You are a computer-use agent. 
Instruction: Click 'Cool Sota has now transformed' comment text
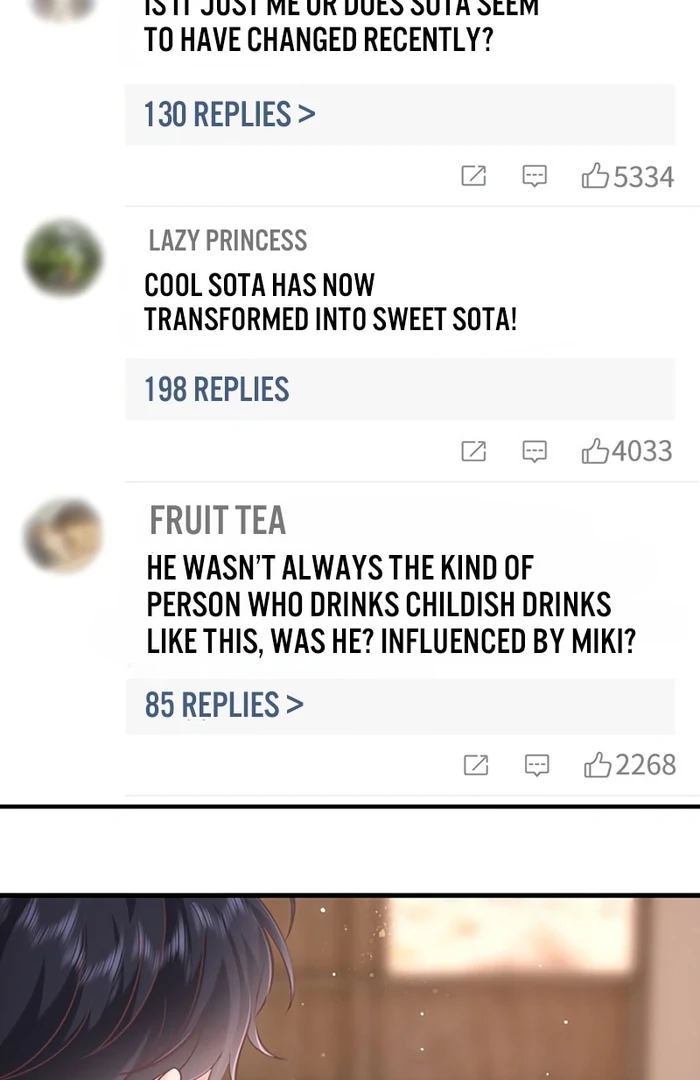[330, 303]
